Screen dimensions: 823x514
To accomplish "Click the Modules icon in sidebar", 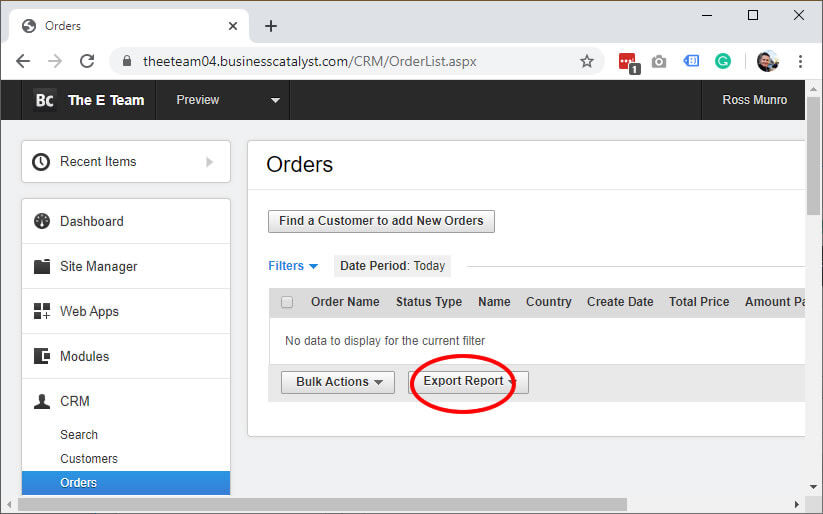I will click(x=42, y=356).
